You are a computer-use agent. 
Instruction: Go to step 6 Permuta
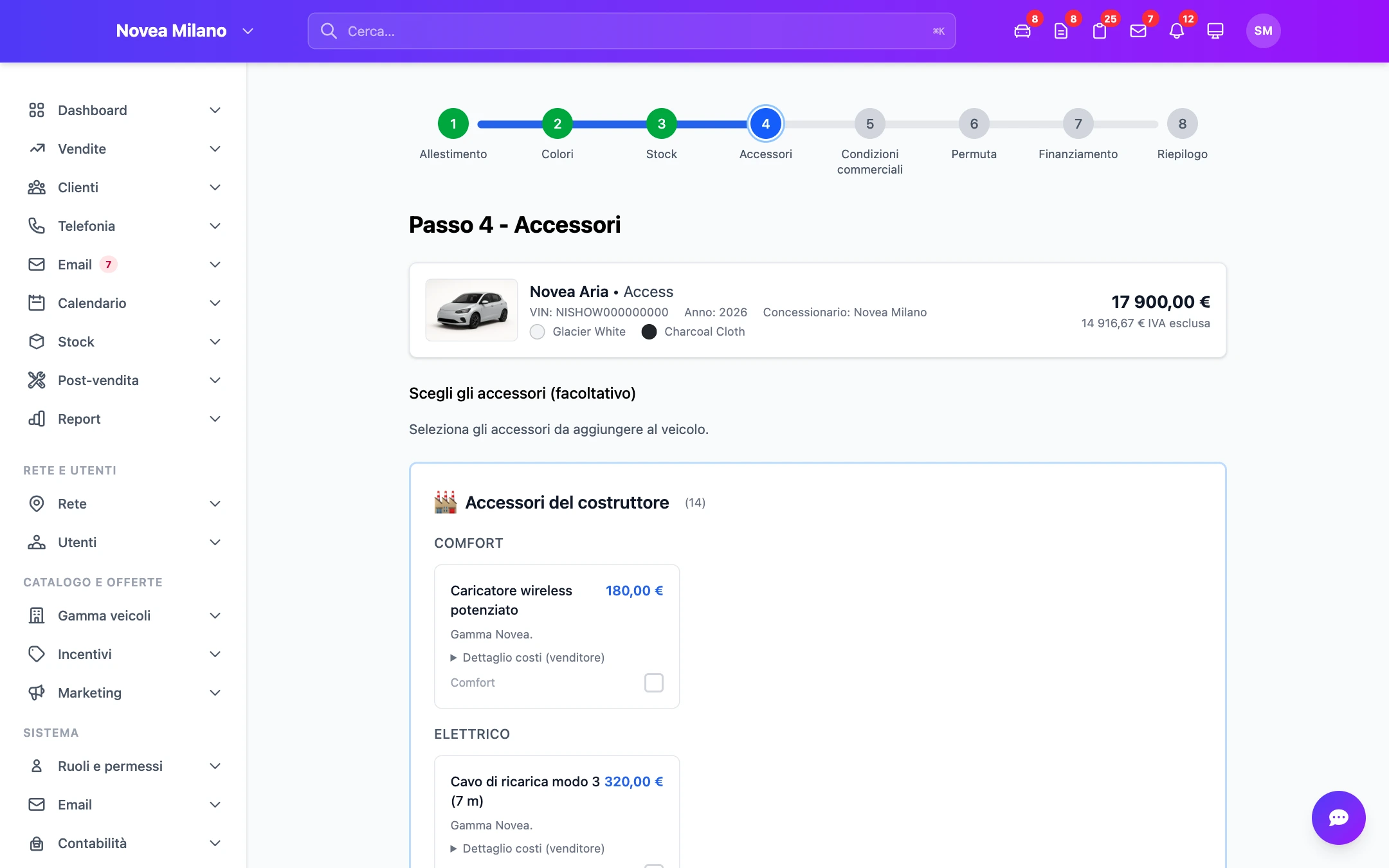coord(974,123)
